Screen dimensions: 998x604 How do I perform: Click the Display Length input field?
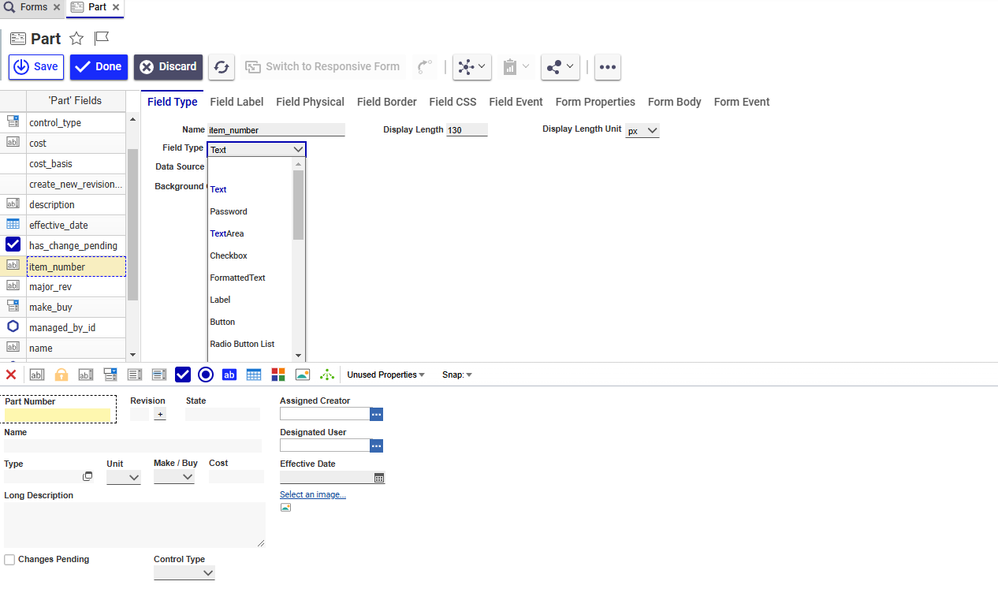coord(467,130)
